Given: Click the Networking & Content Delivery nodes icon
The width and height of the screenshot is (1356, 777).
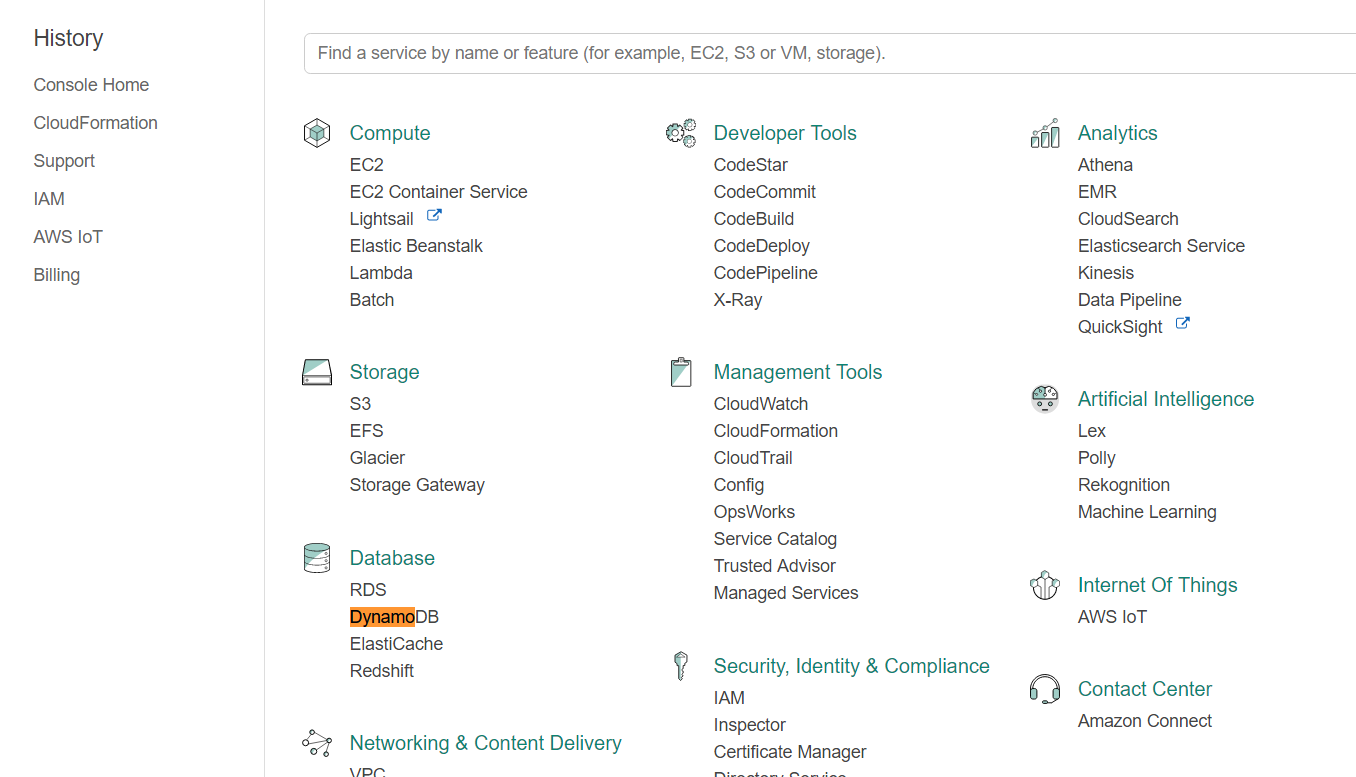Looking at the screenshot, I should 317,743.
